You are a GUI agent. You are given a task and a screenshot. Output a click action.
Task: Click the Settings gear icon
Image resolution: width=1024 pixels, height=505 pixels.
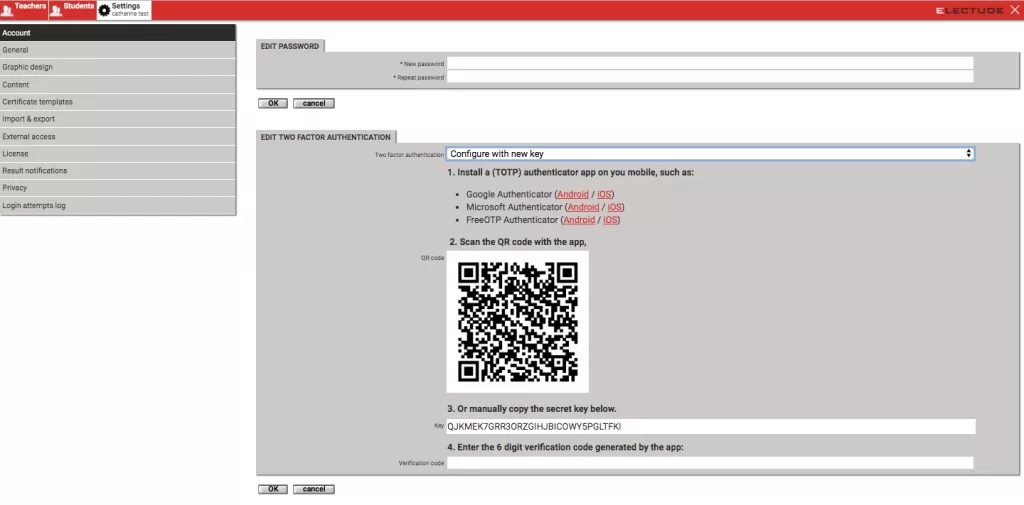104,11
